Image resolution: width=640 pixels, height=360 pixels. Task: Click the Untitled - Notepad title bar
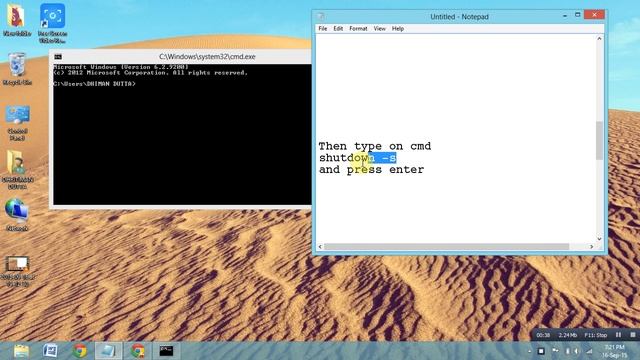pos(459,17)
